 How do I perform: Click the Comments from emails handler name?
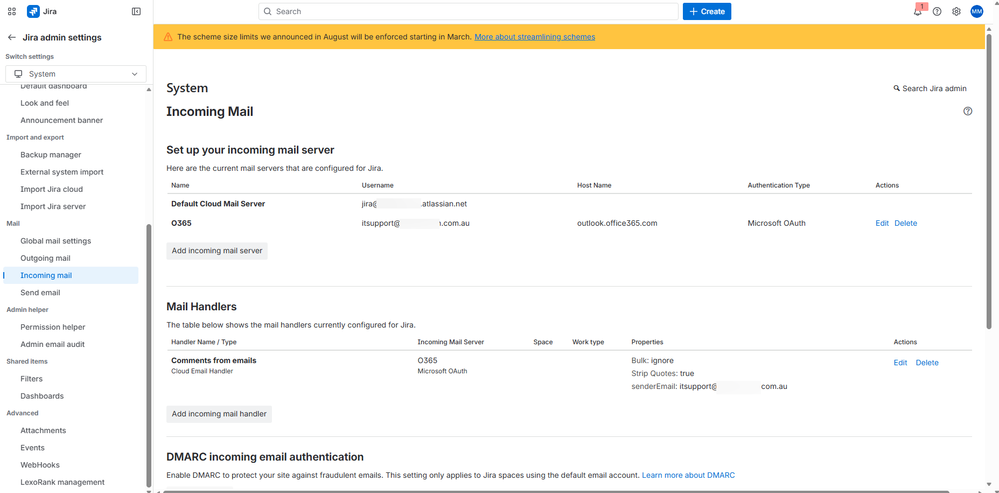213,361
